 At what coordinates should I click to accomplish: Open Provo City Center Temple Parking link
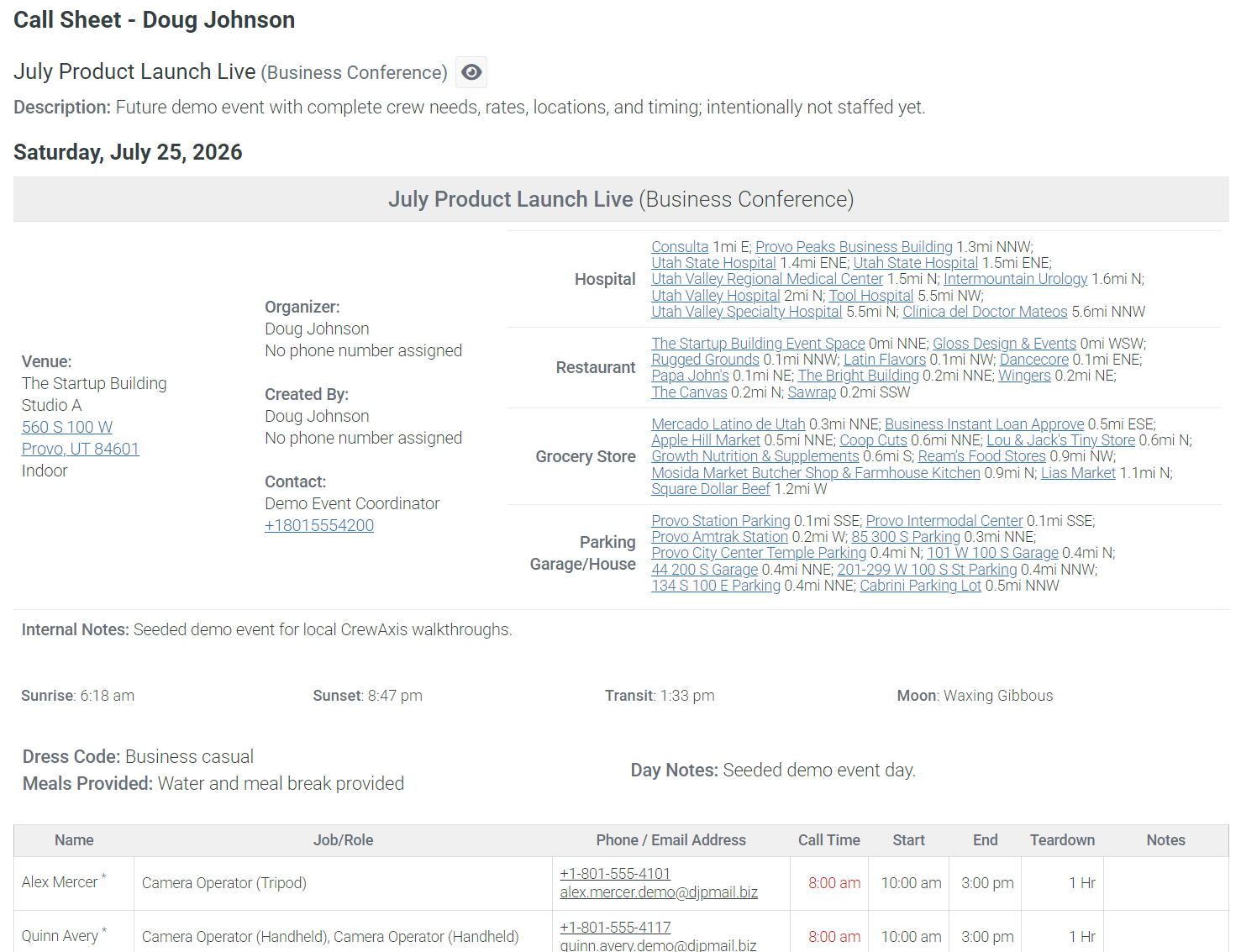759,553
